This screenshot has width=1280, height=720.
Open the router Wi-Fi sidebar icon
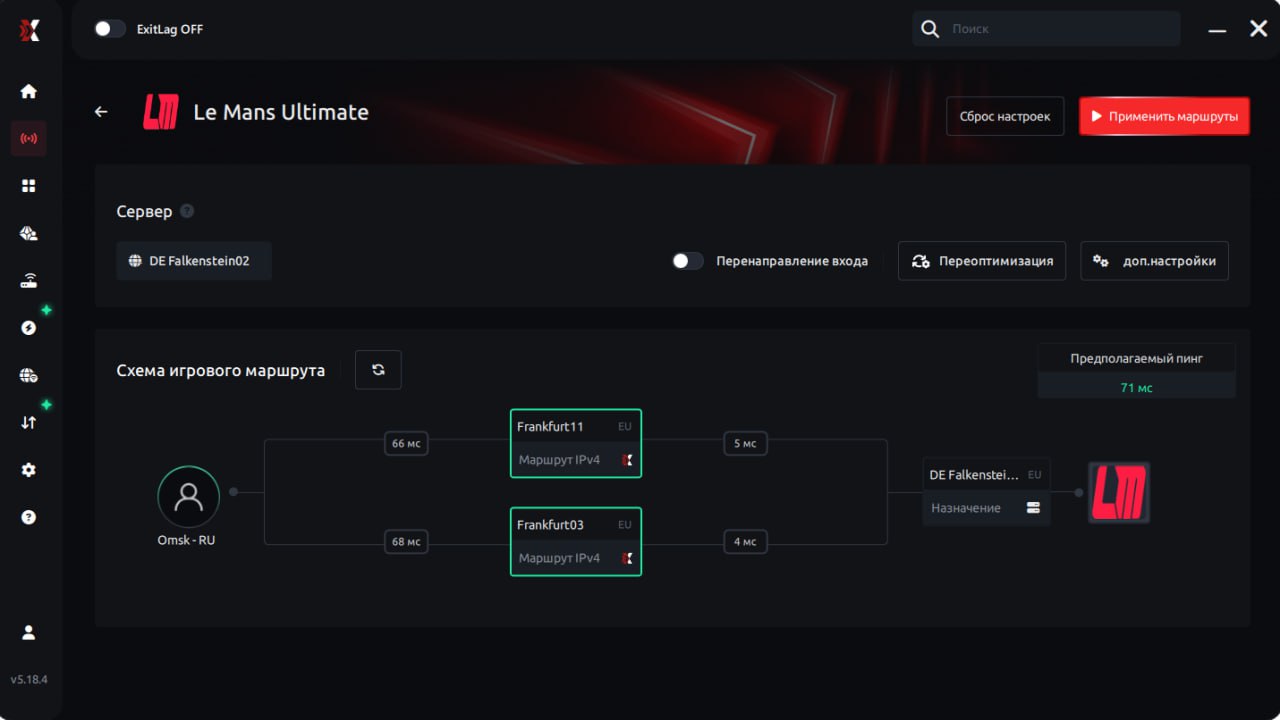click(29, 281)
